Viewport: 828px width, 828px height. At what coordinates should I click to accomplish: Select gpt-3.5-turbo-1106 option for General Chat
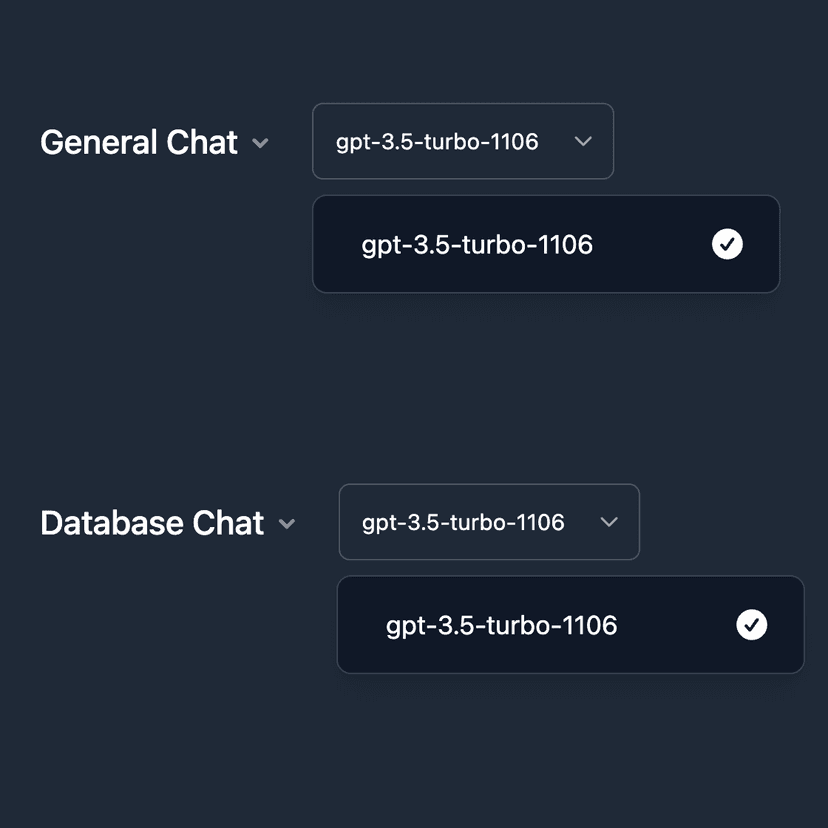coord(477,244)
